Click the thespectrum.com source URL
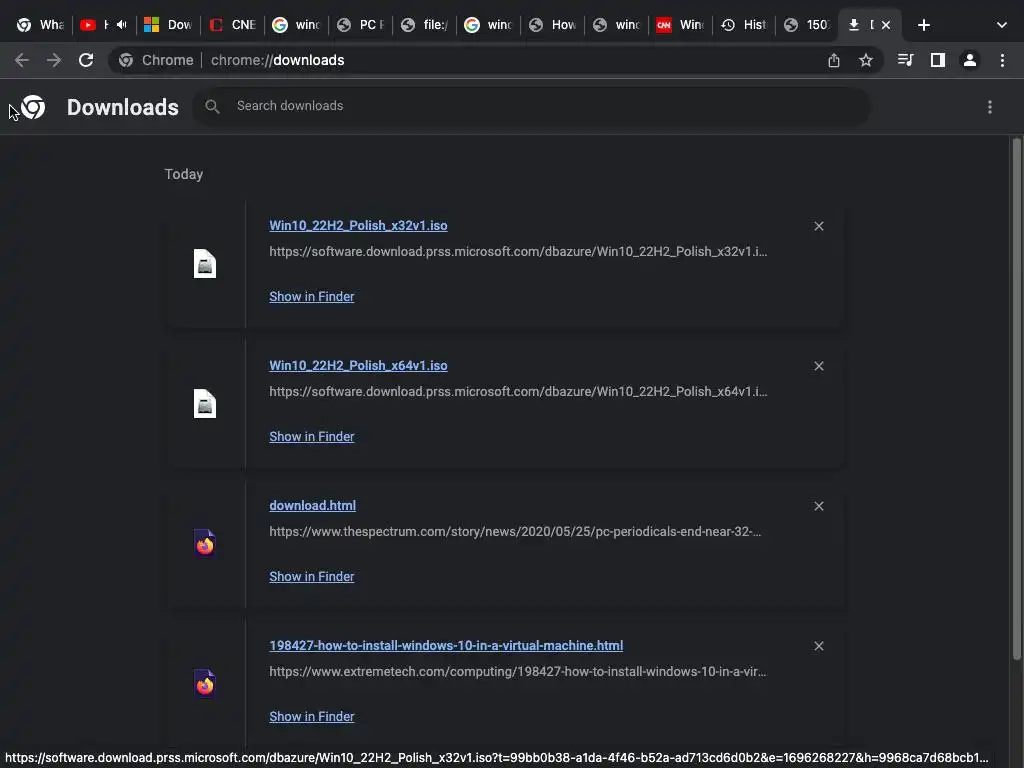The image size is (1024, 768). coord(515,532)
